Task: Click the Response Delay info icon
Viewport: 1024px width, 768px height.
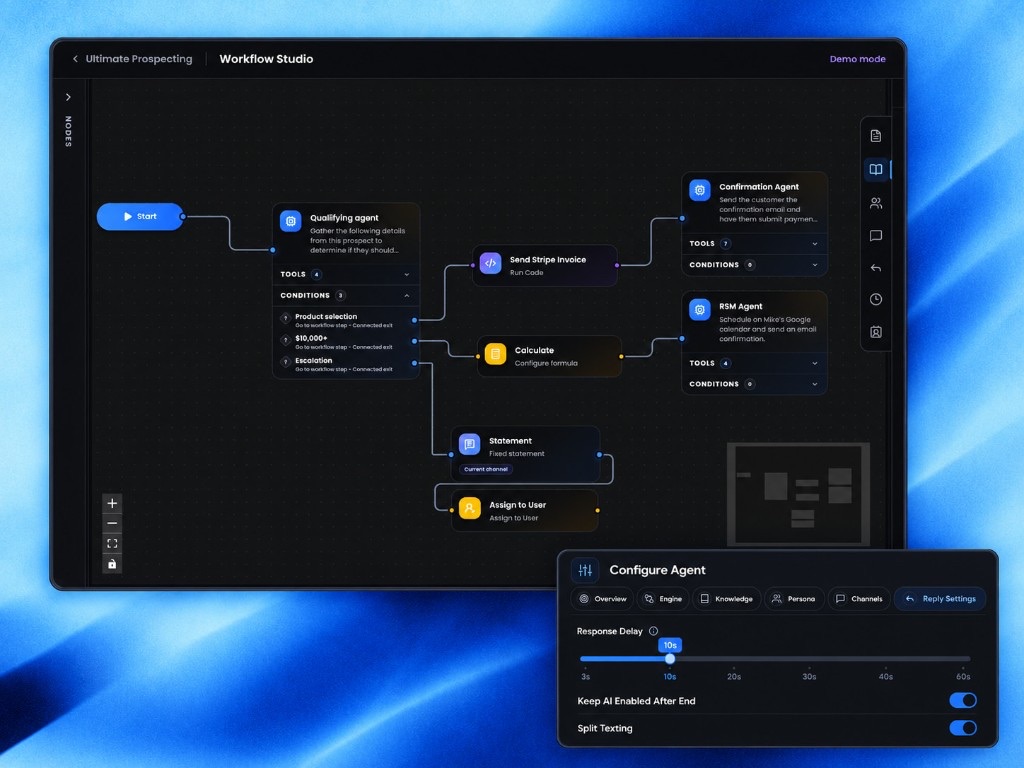Action: pos(653,631)
